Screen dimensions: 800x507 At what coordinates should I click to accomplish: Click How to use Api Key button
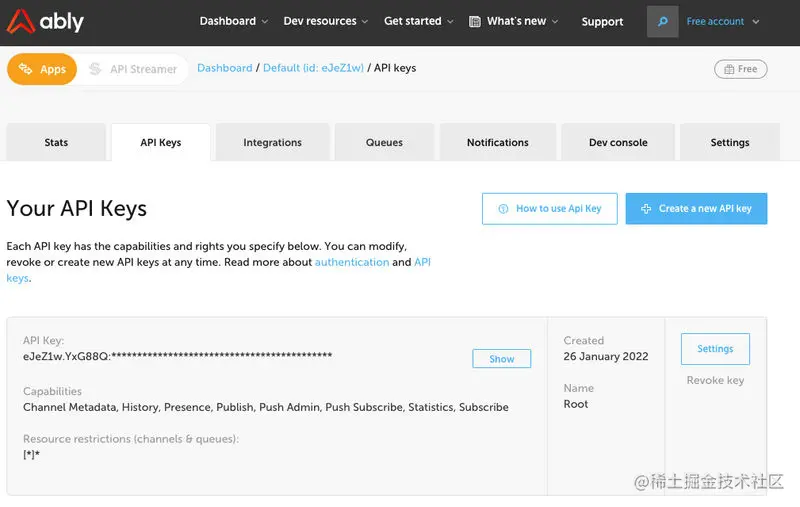pos(549,209)
